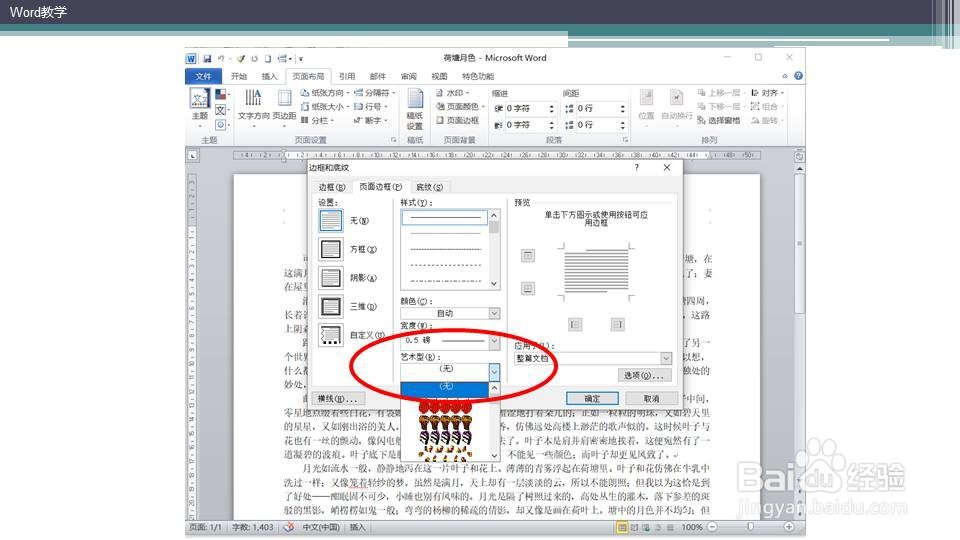
Task: Click the down arrow of the art list scrollbar
Action: [494, 456]
